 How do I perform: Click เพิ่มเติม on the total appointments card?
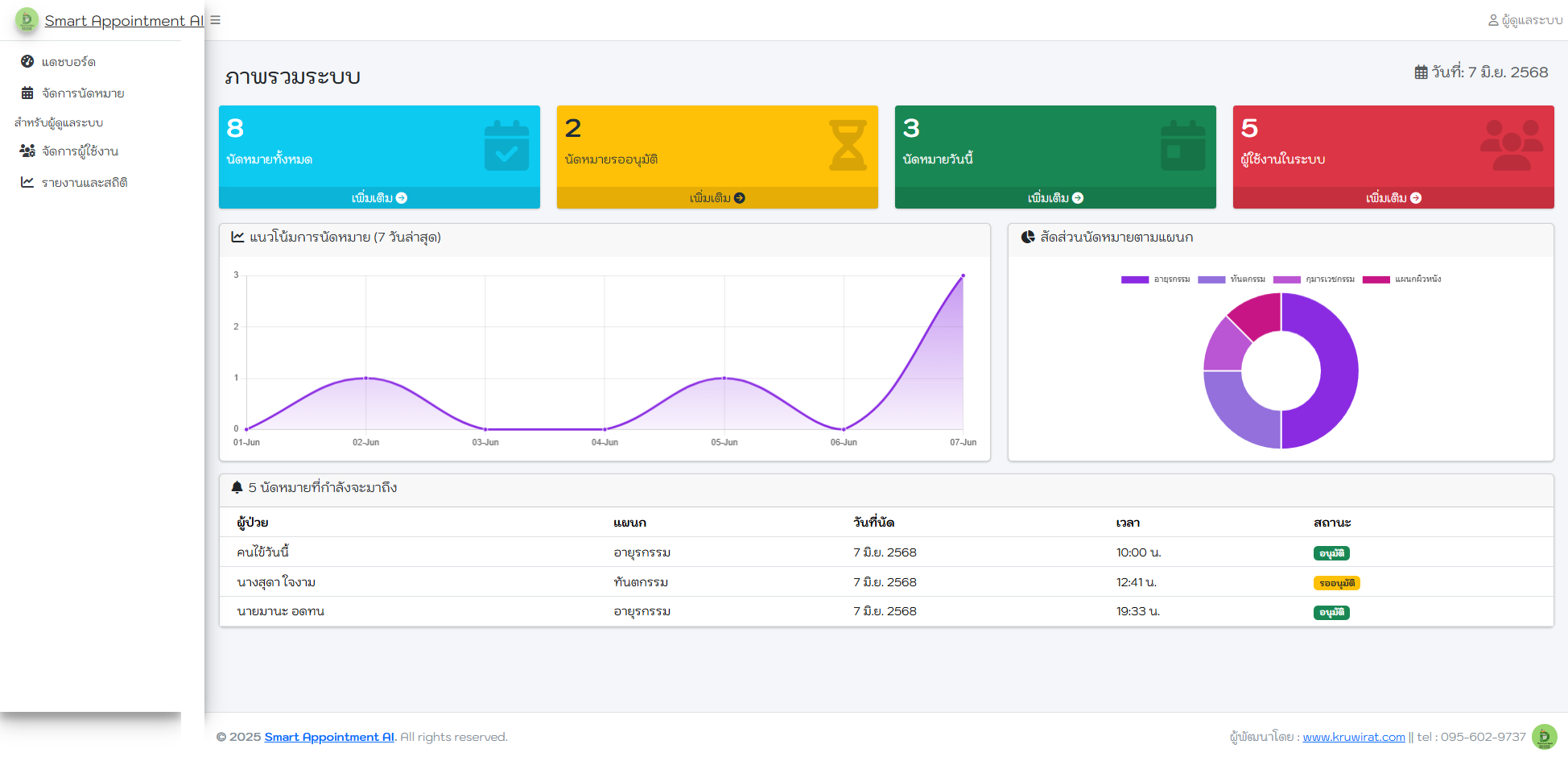coord(379,198)
